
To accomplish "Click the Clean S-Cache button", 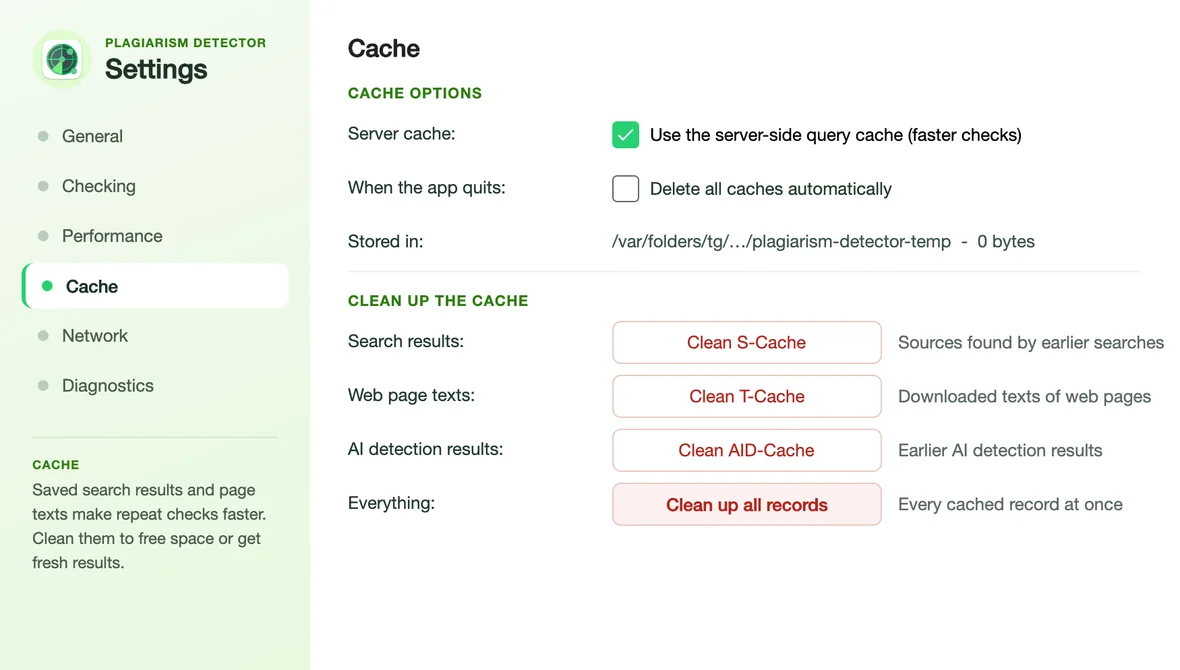I will coord(747,343).
